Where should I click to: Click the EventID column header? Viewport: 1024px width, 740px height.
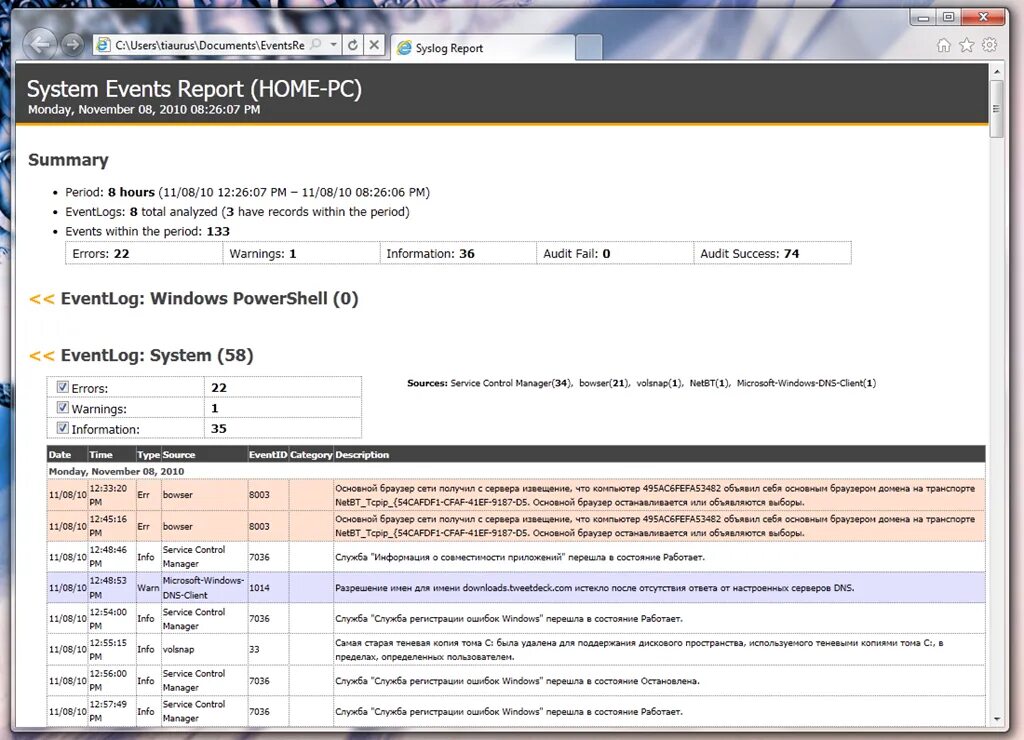pos(268,455)
